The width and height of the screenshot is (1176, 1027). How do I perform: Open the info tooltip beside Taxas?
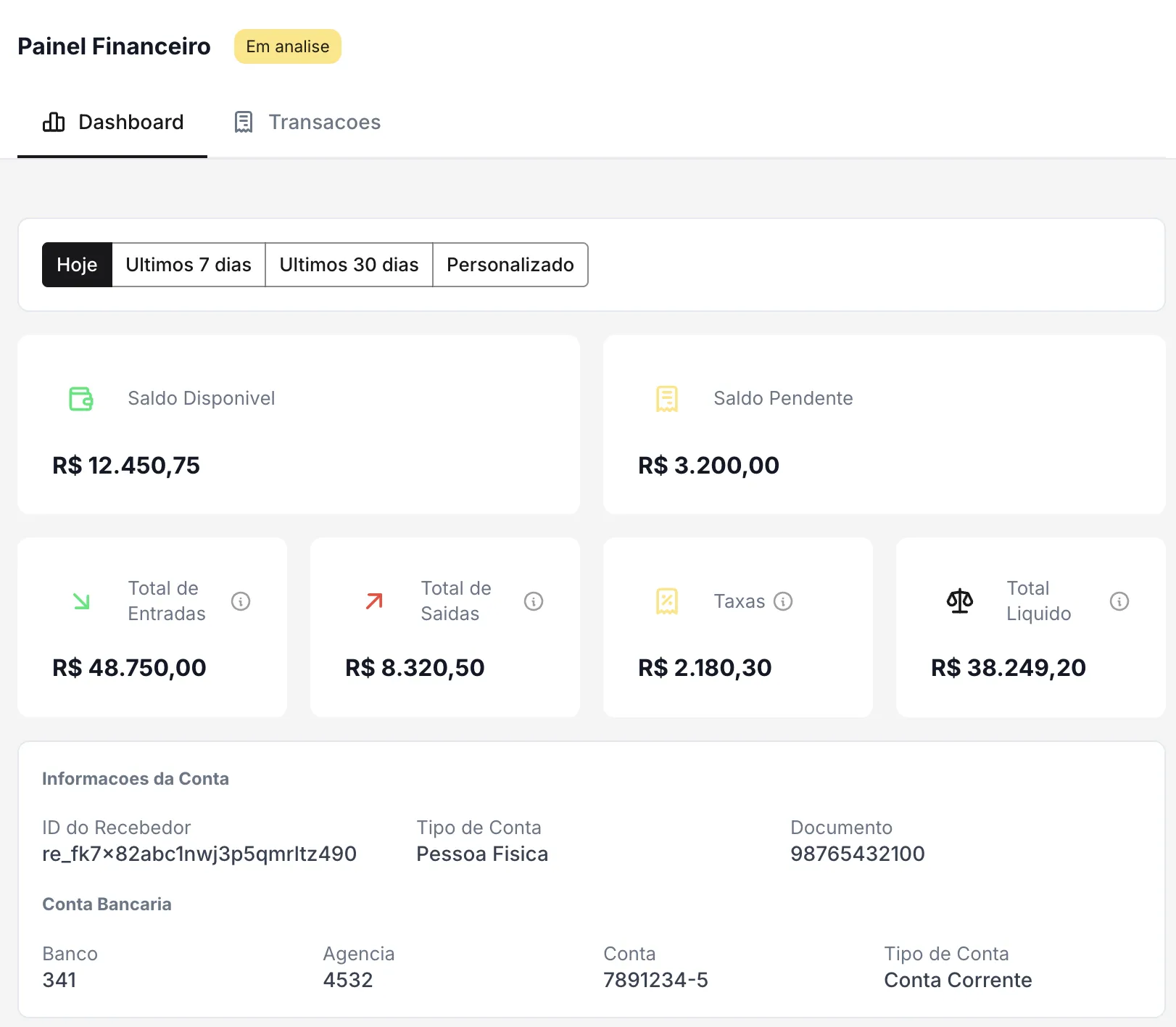click(783, 601)
